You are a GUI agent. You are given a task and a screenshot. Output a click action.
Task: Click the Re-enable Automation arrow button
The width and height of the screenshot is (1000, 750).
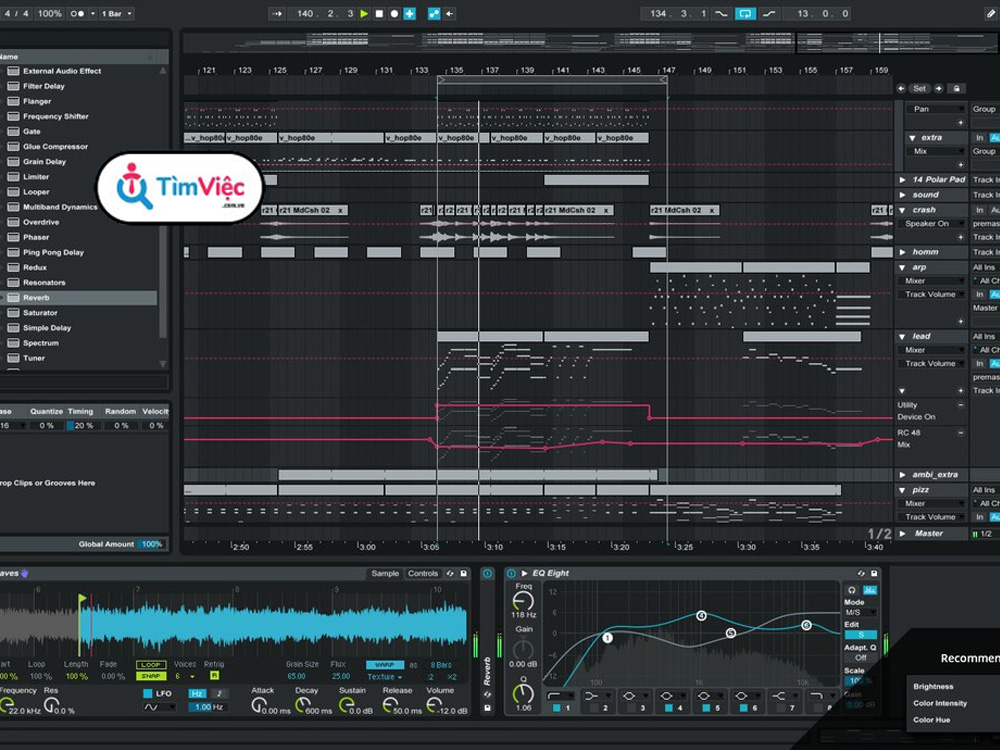point(450,13)
